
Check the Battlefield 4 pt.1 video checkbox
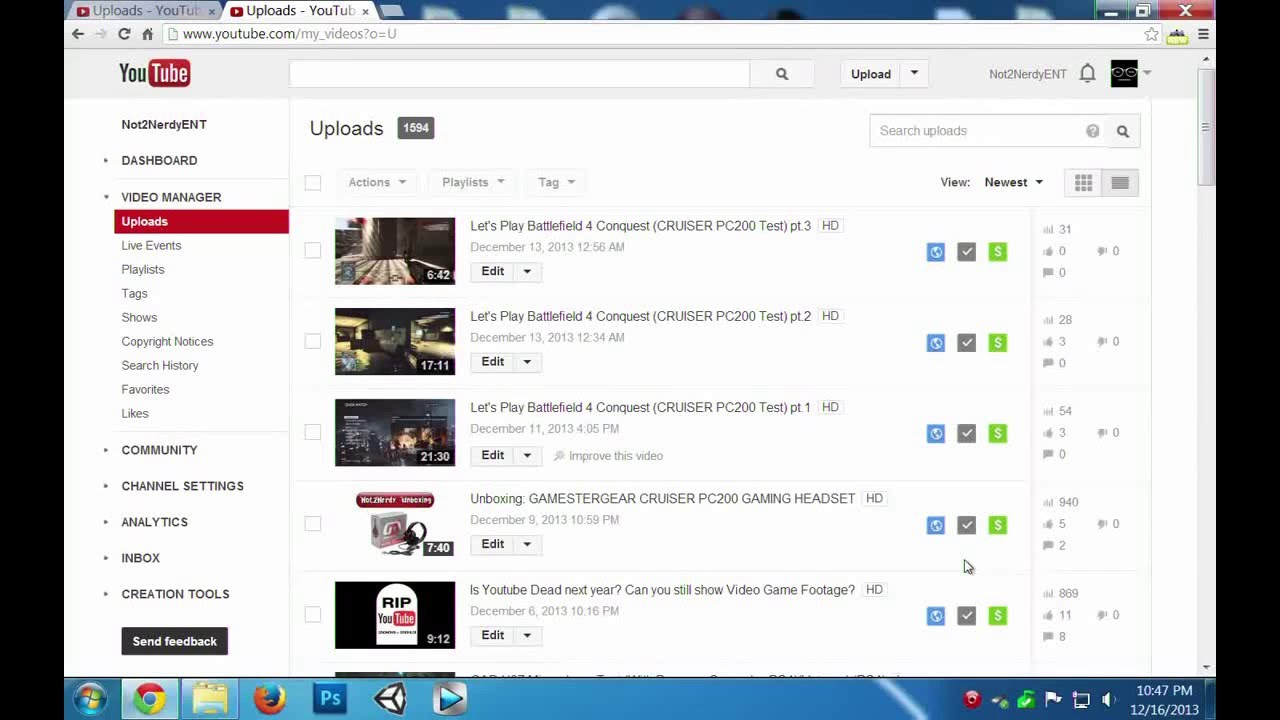(x=313, y=432)
